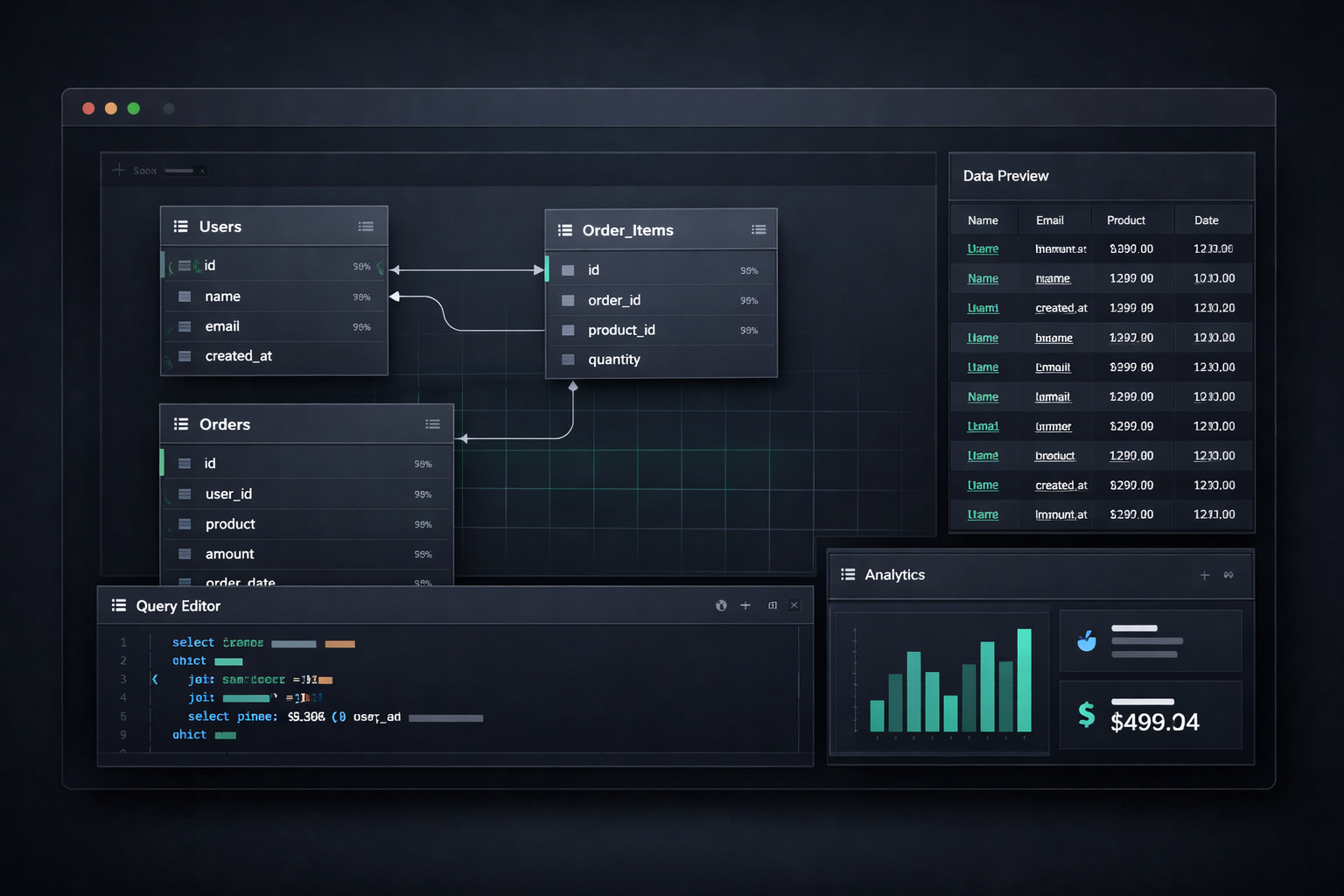Click the tallest bar in Analytics chart
The width and height of the screenshot is (1344, 896).
1024,680
